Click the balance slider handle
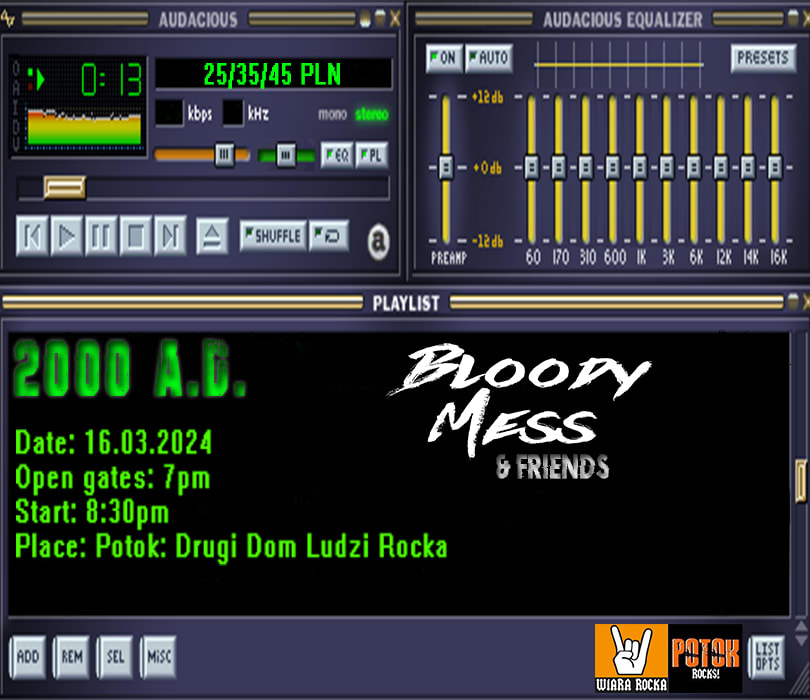The height and width of the screenshot is (700, 810). coord(286,154)
